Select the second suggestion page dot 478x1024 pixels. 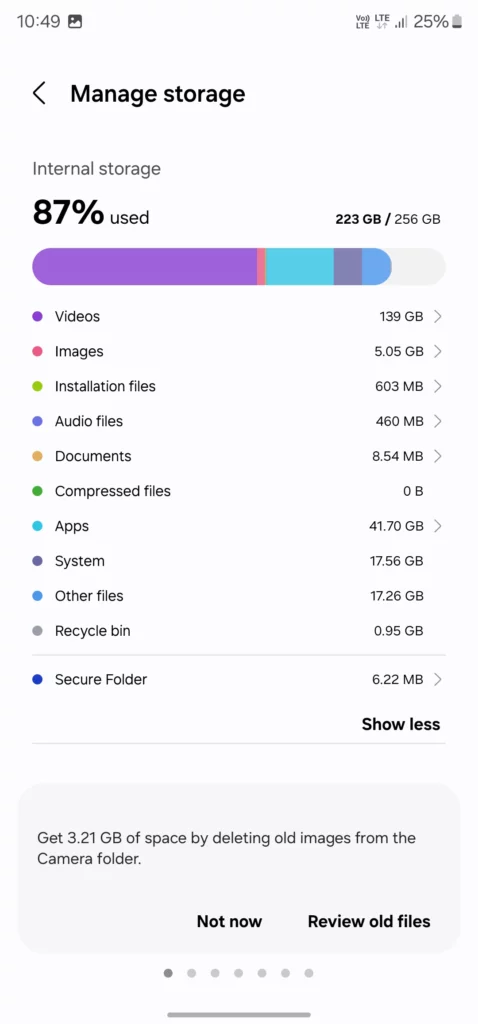point(191,973)
